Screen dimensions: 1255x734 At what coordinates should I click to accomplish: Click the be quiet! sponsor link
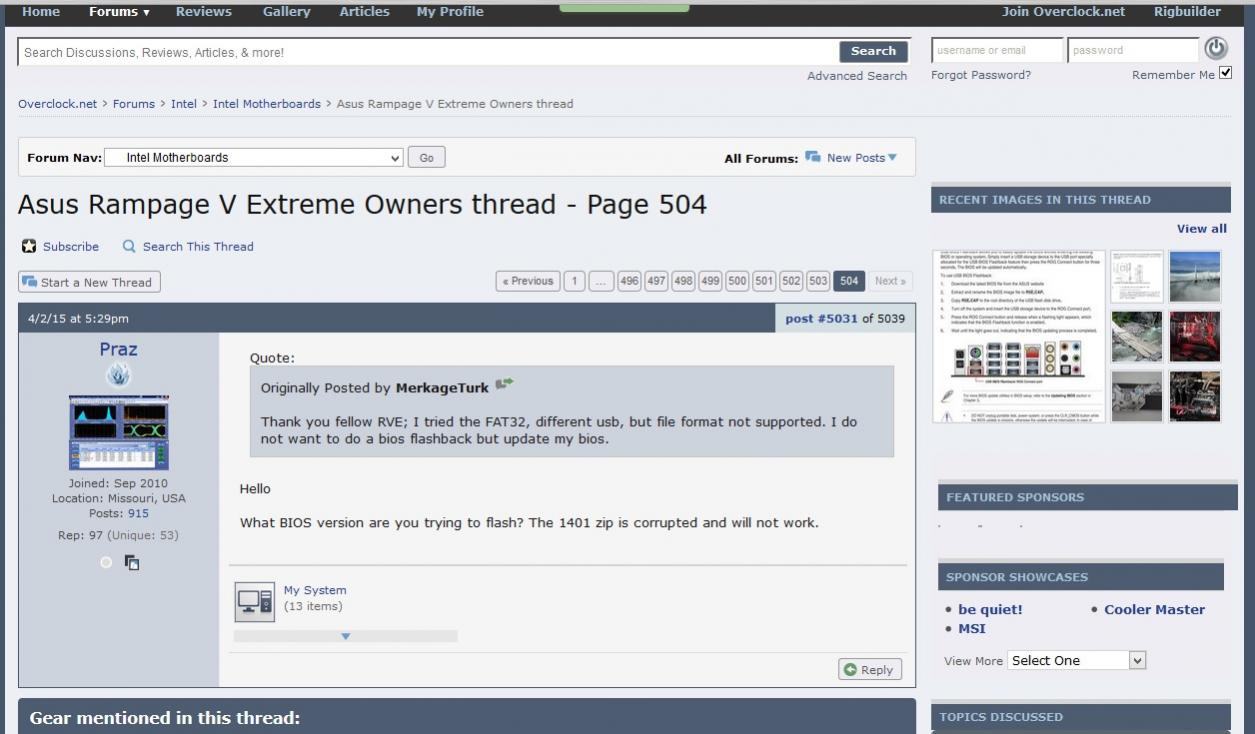point(990,609)
